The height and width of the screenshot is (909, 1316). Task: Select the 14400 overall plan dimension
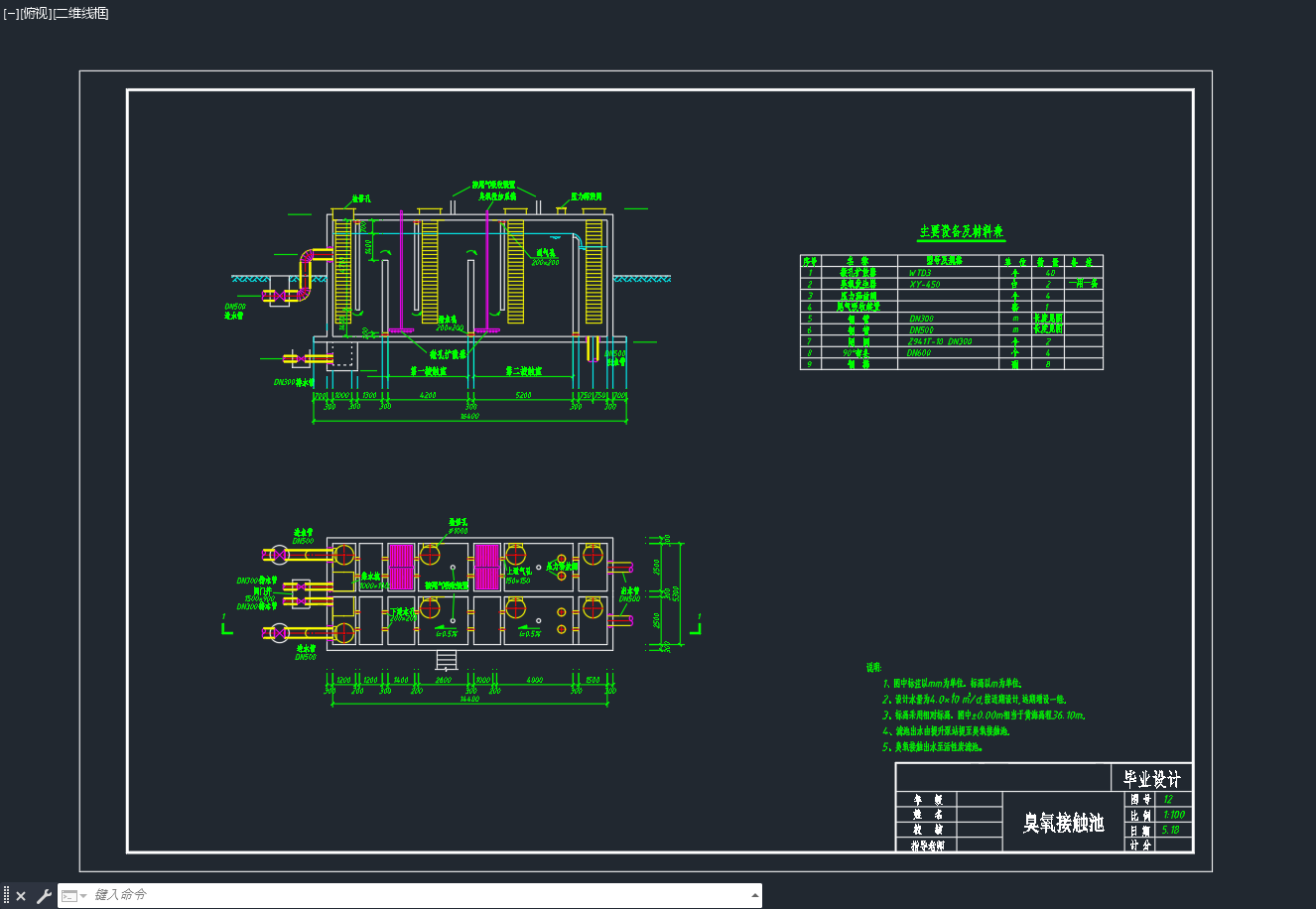[x=469, y=699]
